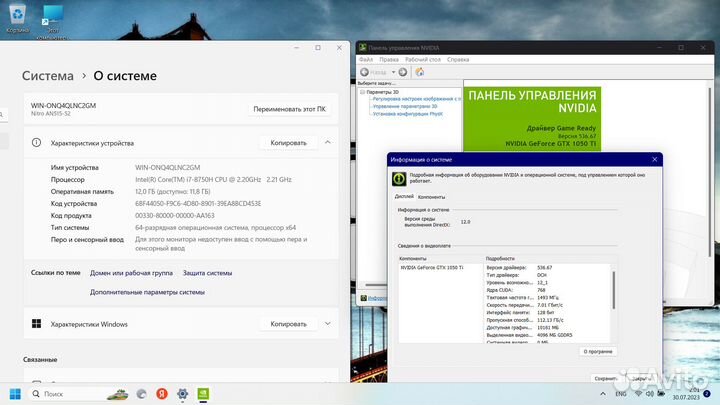Click the Система breadcrumb
This screenshot has height=405, width=720.
48,76
